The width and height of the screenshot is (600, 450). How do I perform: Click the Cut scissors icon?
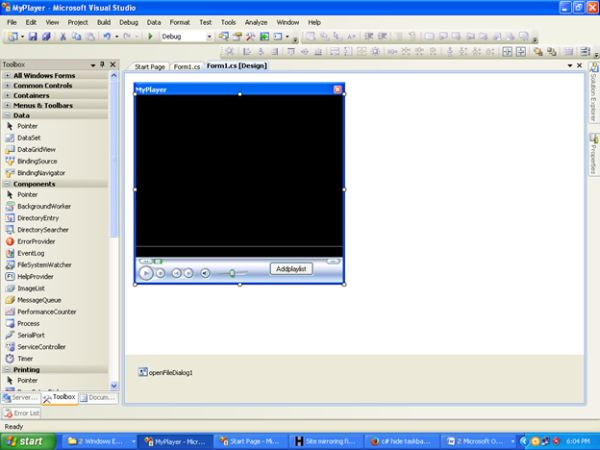63,36
